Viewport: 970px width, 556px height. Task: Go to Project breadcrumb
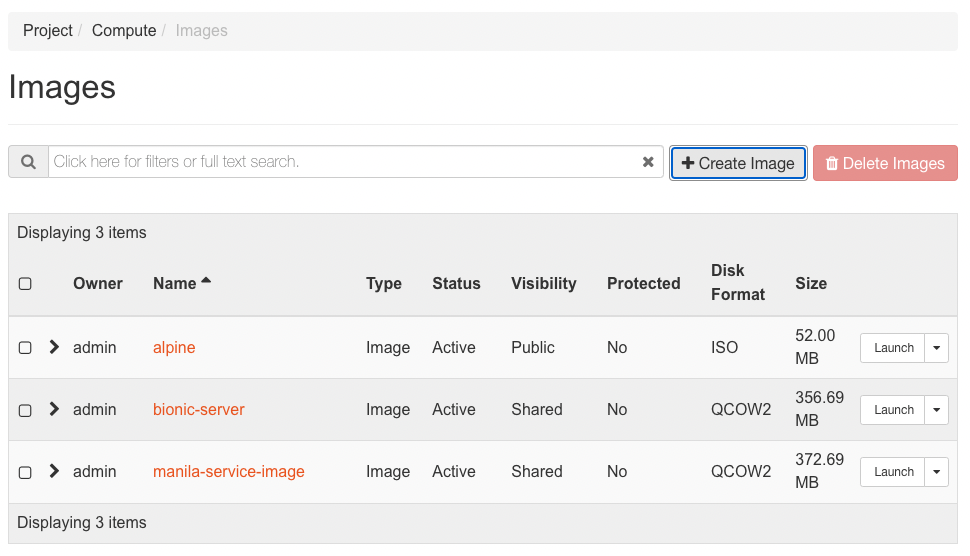pos(48,31)
